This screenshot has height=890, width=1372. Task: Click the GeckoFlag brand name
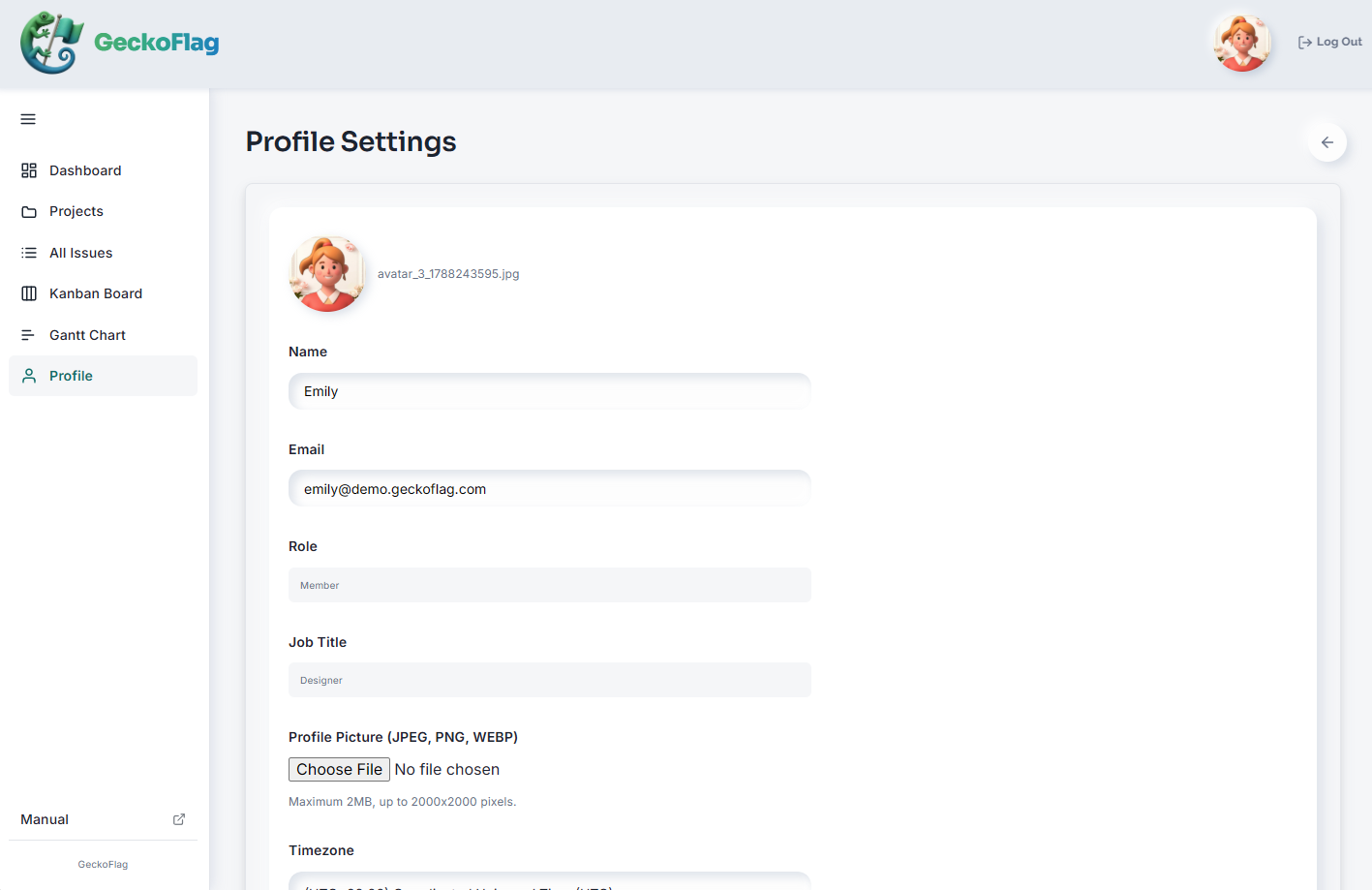click(157, 43)
